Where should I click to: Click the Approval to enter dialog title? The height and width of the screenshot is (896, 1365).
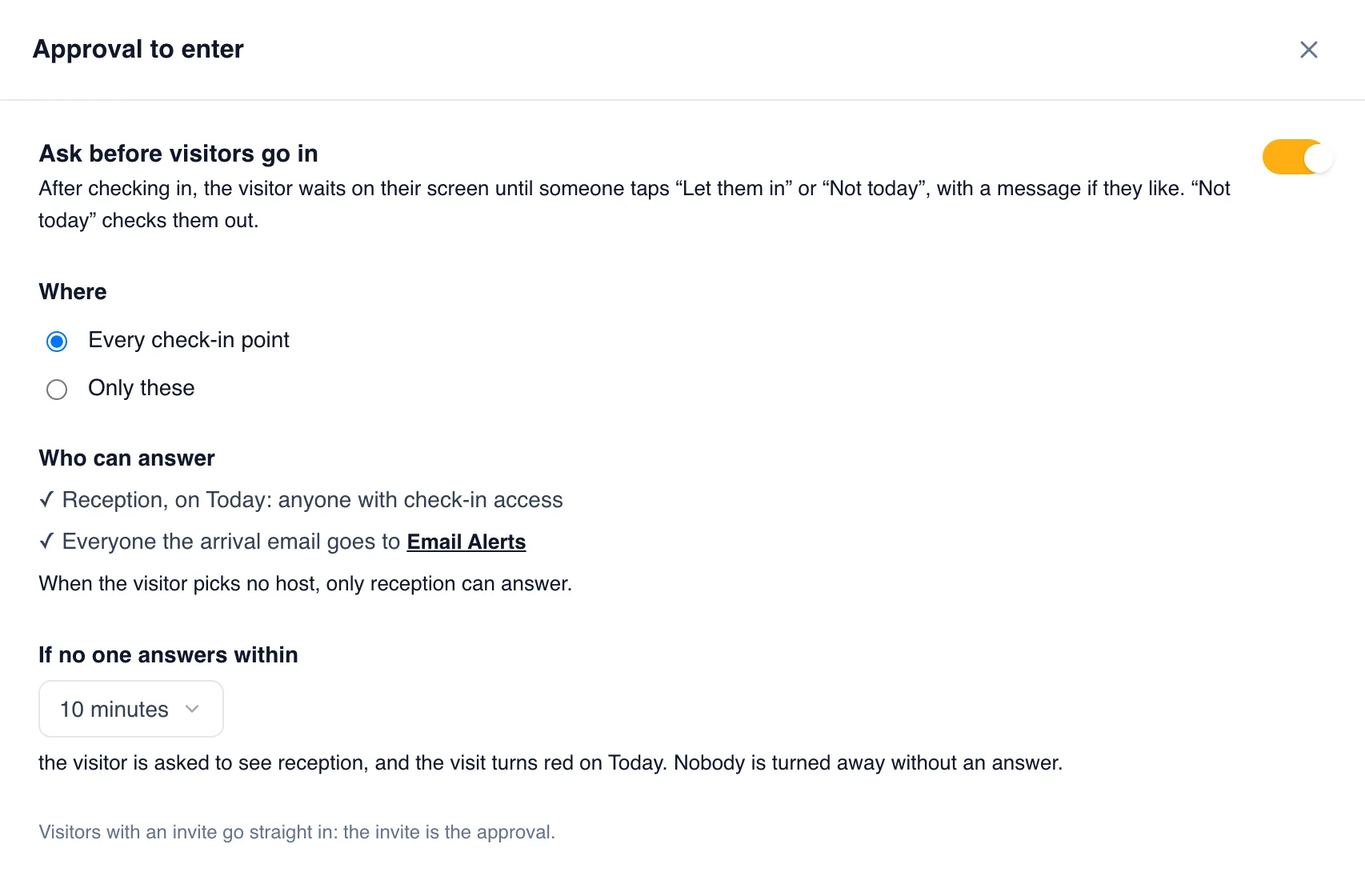(x=138, y=49)
